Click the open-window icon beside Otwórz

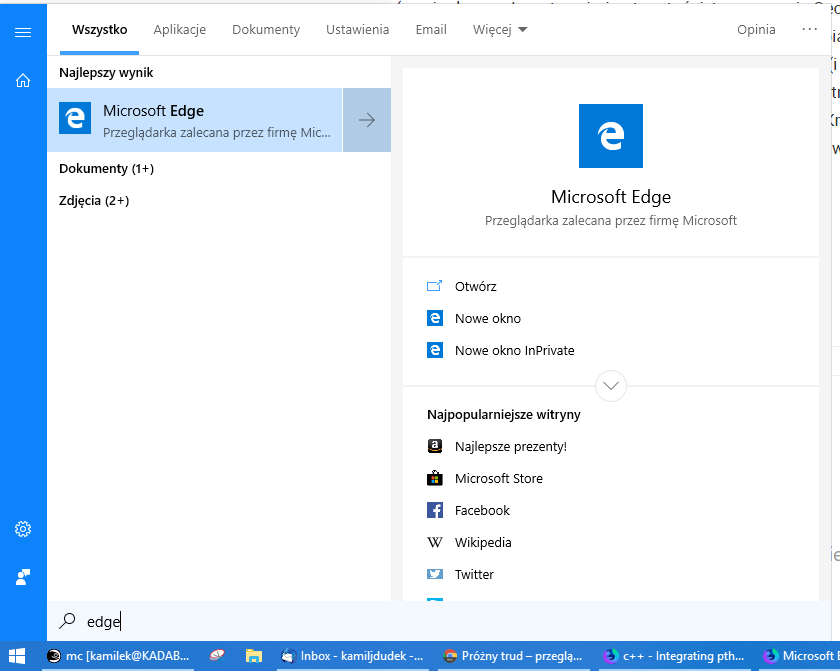click(x=434, y=285)
